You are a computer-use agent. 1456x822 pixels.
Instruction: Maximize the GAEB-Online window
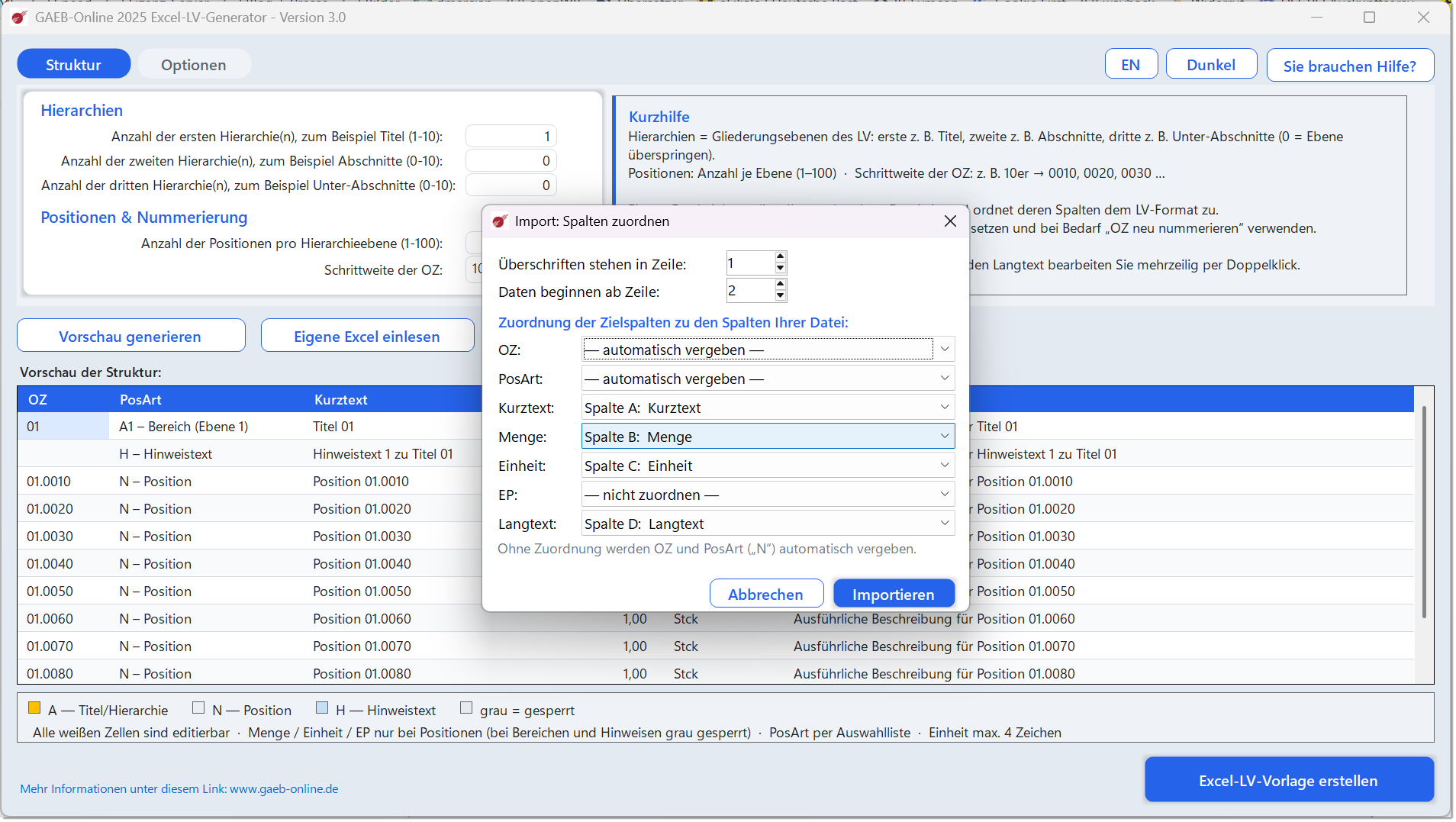click(x=1370, y=17)
